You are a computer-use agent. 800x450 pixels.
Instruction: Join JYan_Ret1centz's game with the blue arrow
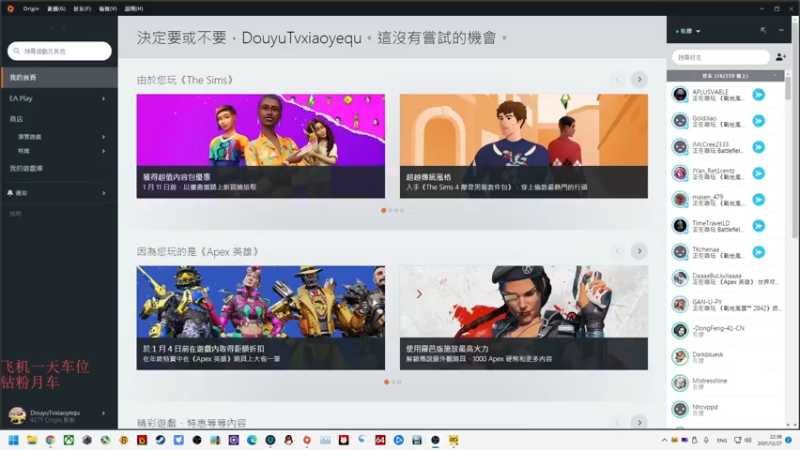(759, 173)
